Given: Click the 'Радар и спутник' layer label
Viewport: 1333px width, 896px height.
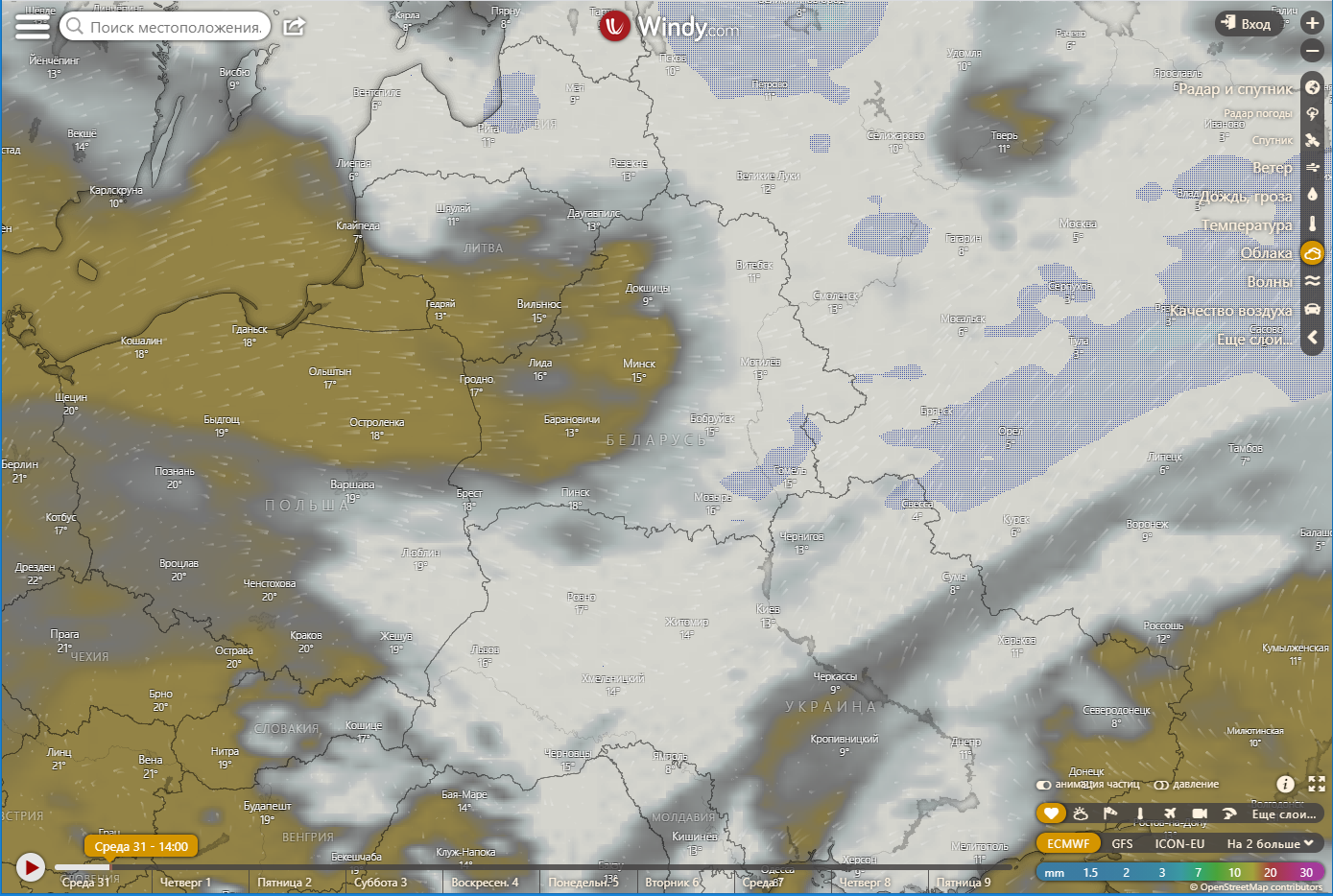Looking at the screenshot, I should (x=1235, y=88).
